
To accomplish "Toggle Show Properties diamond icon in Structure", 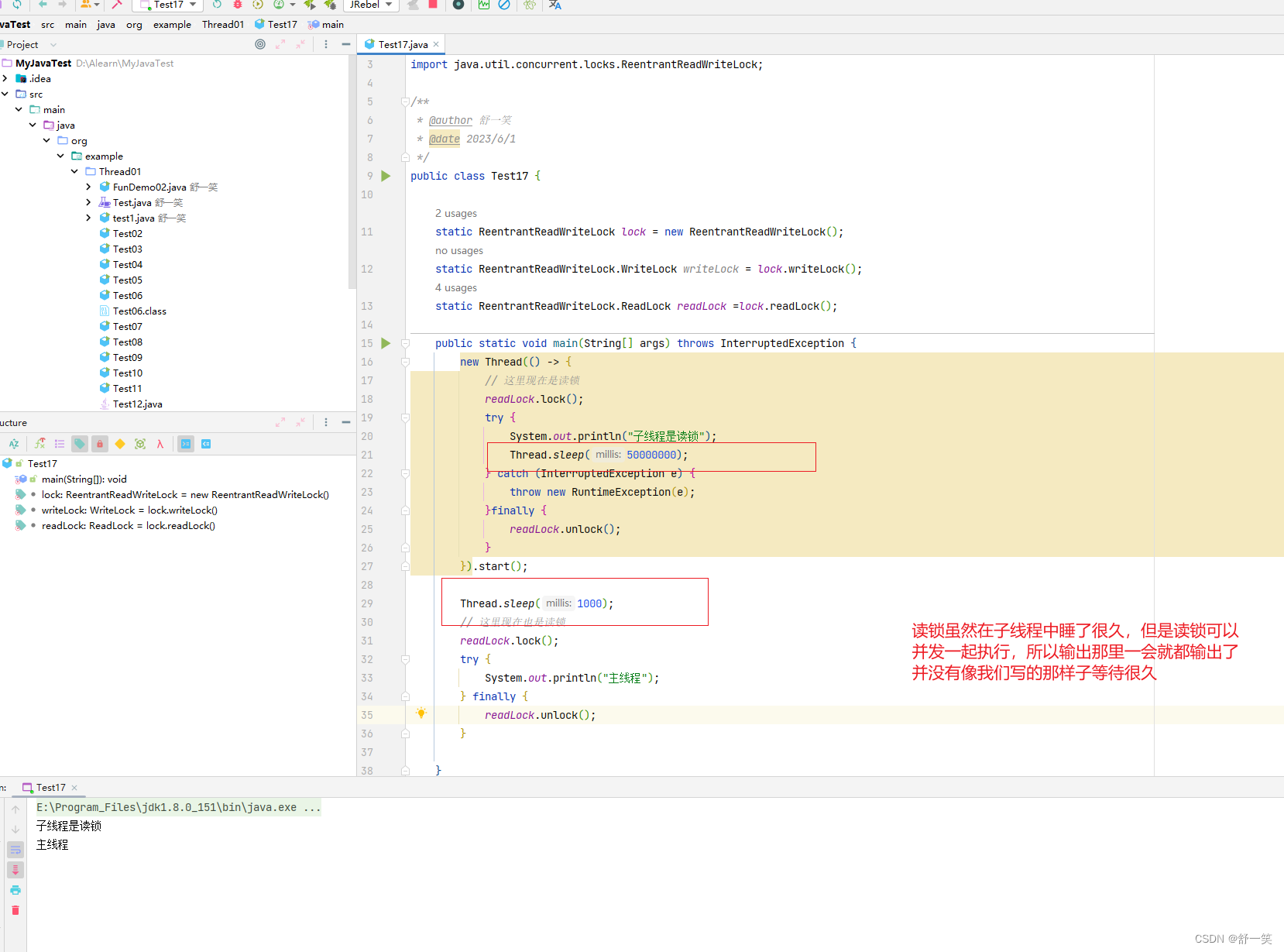I will coord(120,444).
